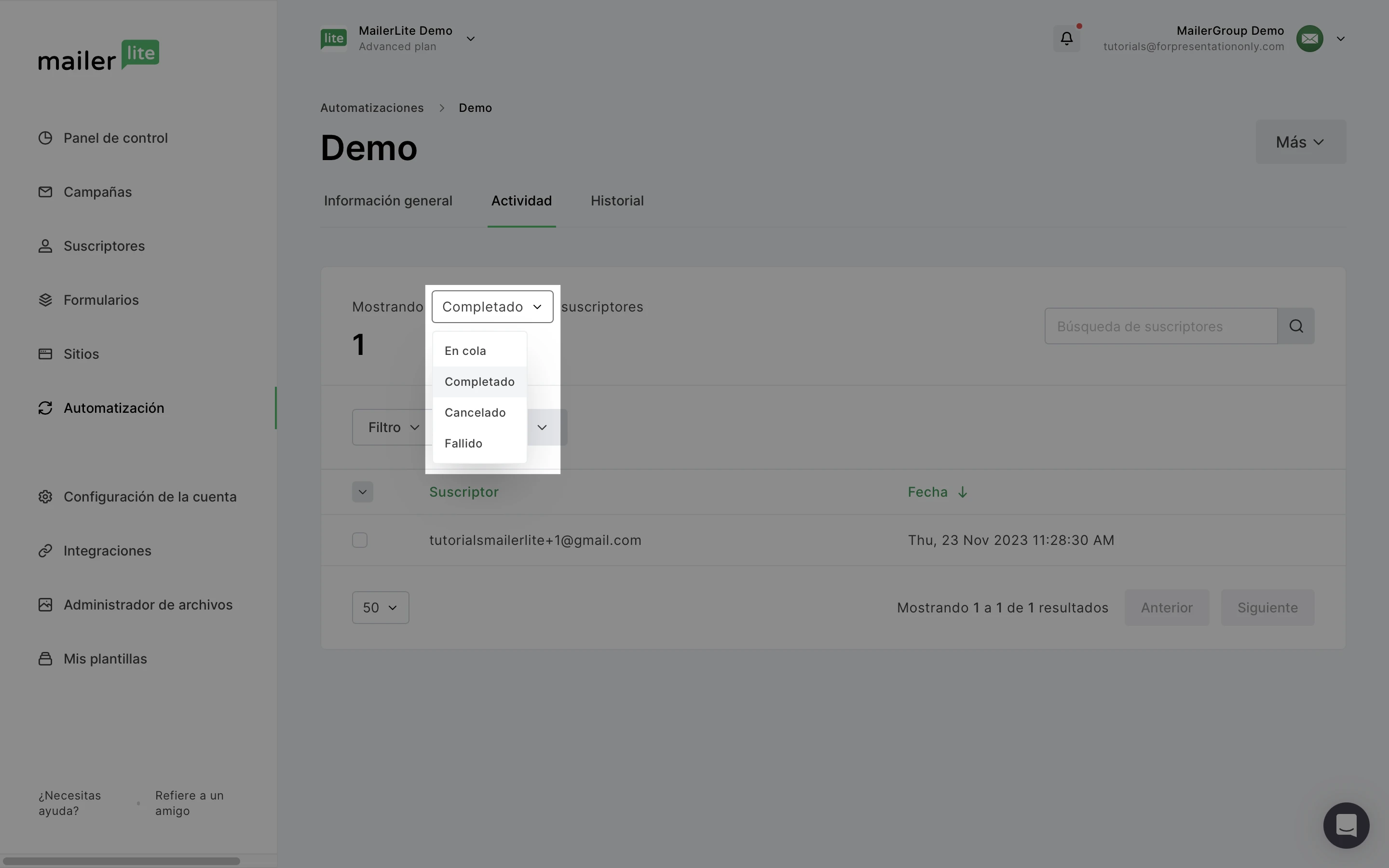Viewport: 1389px width, 868px height.
Task: Select the Fallido option in list
Action: click(x=463, y=444)
